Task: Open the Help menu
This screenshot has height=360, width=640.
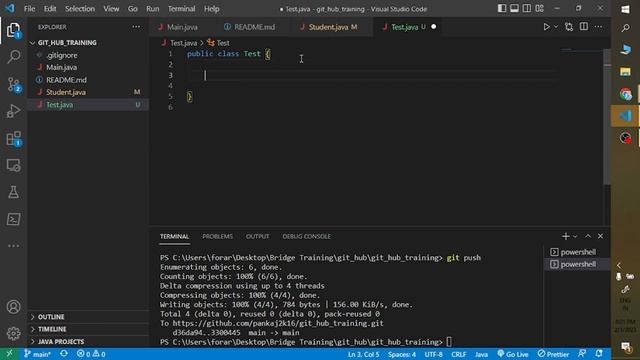Action: click(x=211, y=9)
